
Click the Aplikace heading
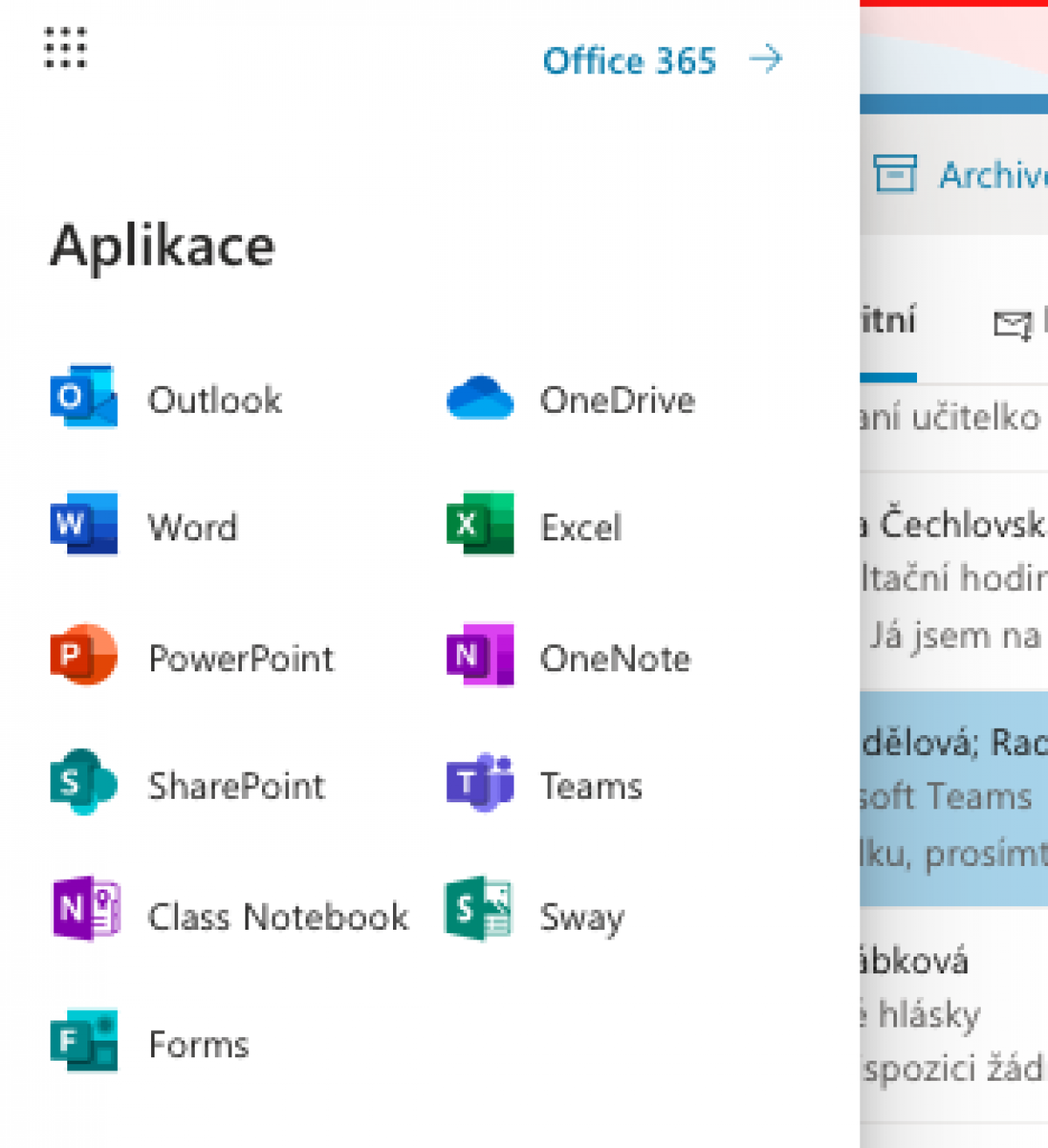point(162,247)
